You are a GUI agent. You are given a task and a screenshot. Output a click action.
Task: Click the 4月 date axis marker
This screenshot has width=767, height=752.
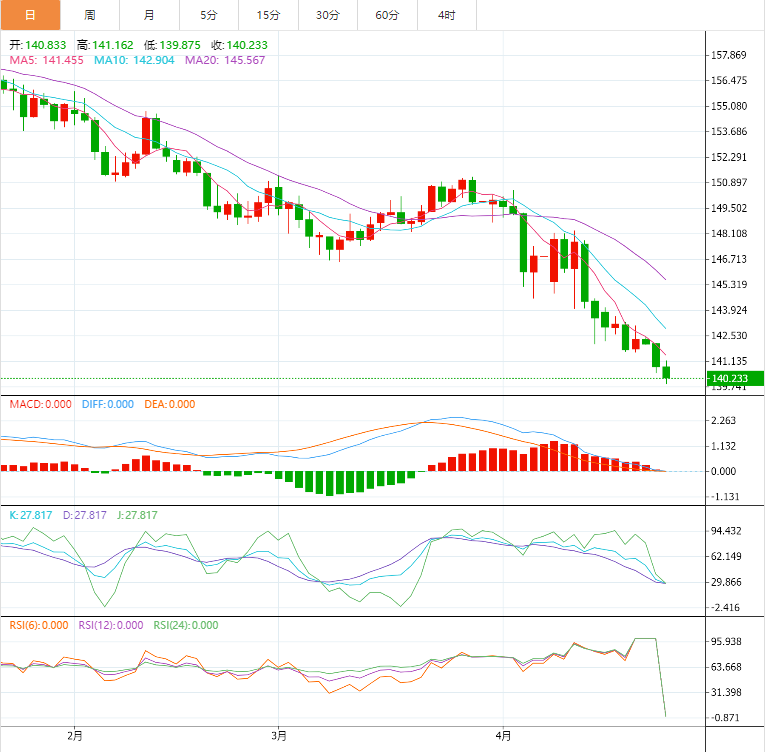point(503,736)
